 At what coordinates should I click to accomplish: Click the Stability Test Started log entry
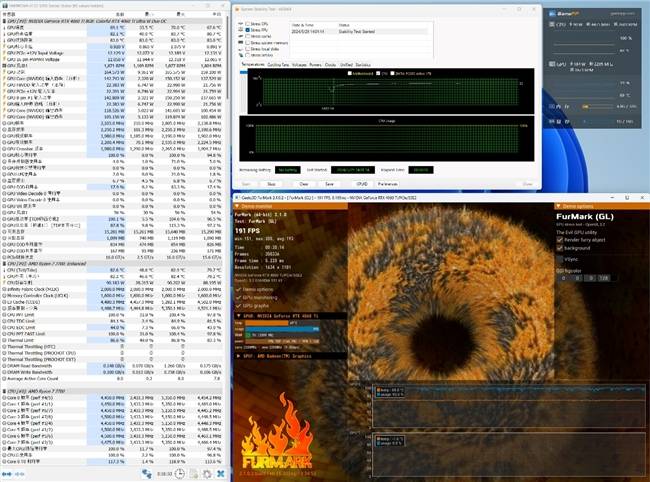tap(357, 31)
